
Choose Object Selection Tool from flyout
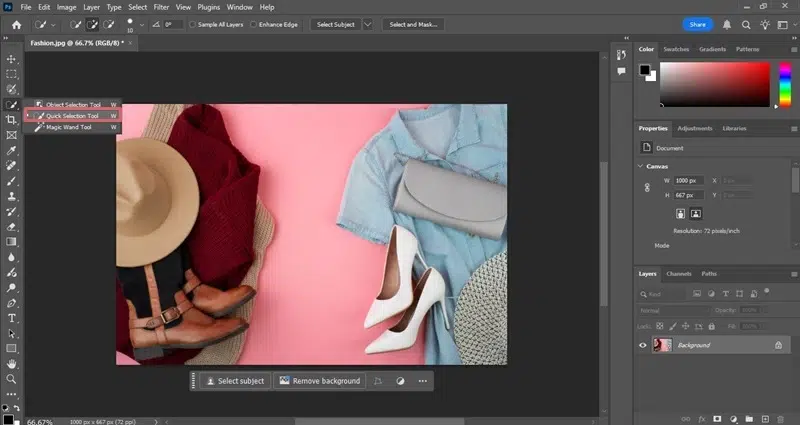click(x=73, y=104)
